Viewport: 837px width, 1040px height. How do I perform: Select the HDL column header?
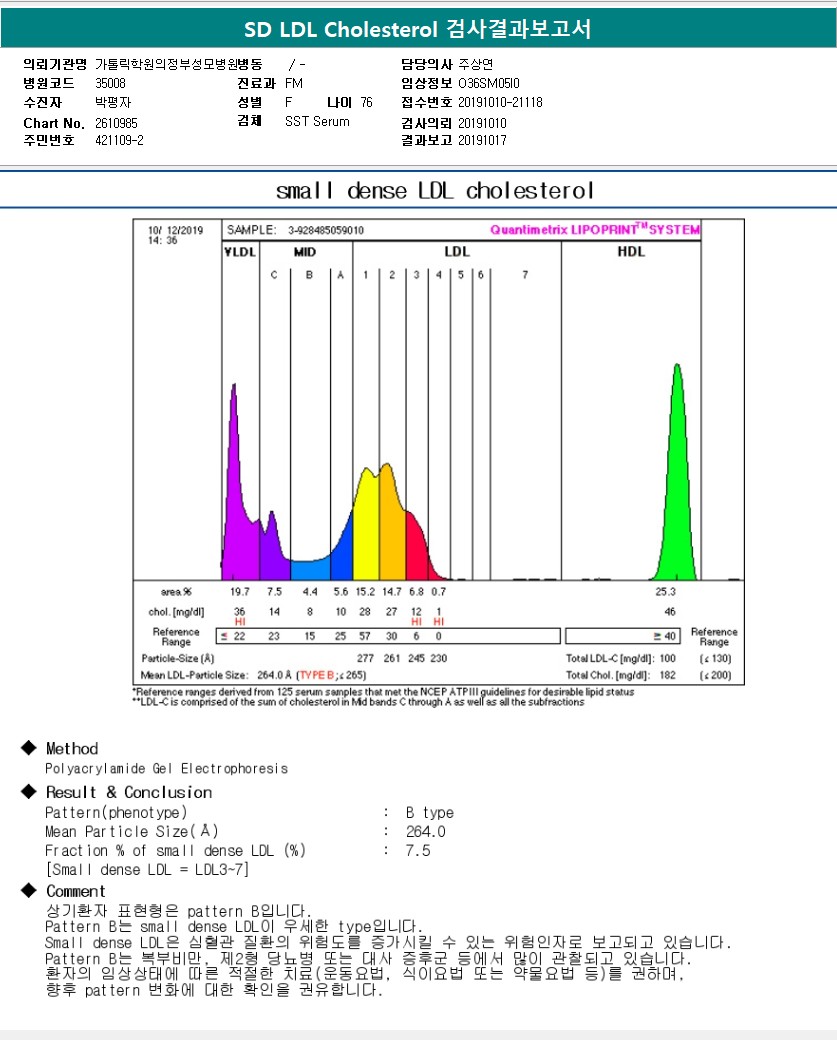pos(632,252)
